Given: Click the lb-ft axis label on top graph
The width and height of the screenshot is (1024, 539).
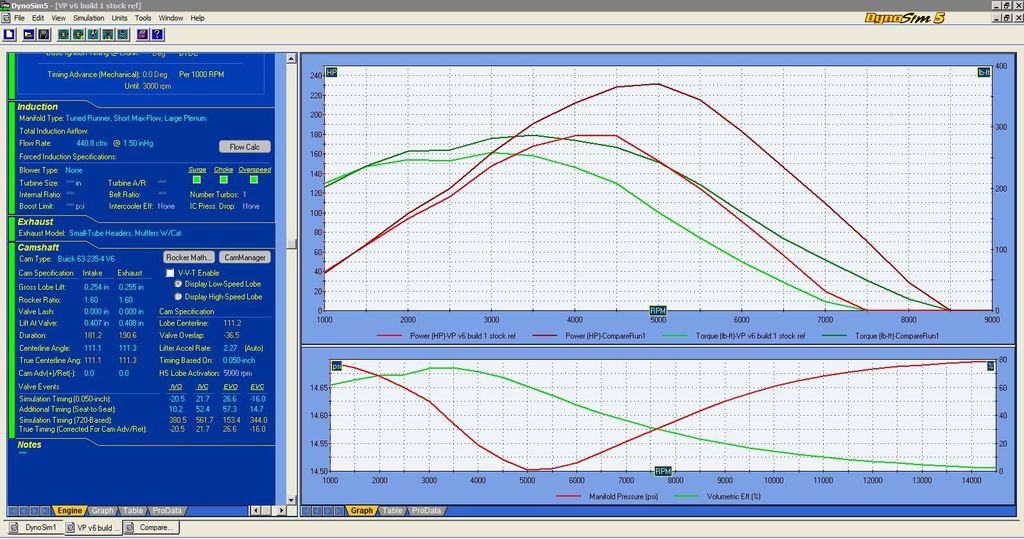Looking at the screenshot, I should 984,73.
